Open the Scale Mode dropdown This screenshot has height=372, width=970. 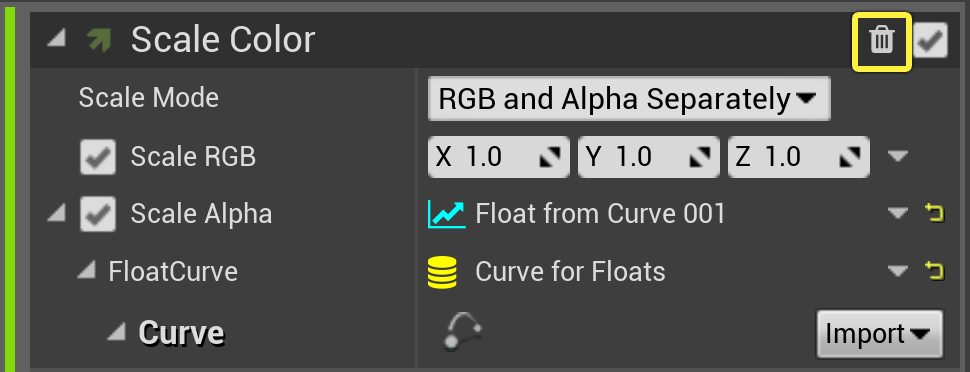coord(629,99)
